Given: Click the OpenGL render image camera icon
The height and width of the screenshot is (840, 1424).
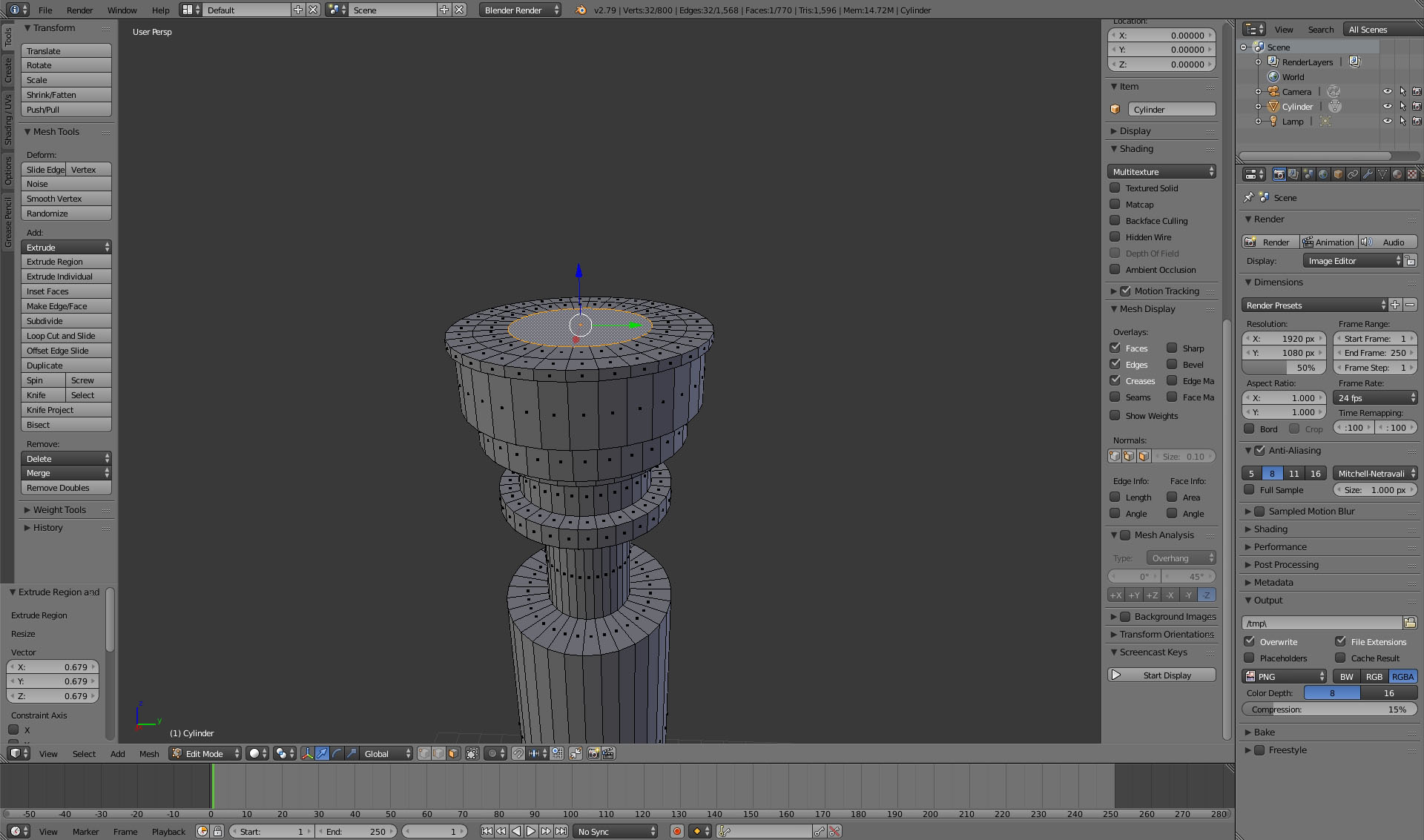Looking at the screenshot, I should [593, 753].
